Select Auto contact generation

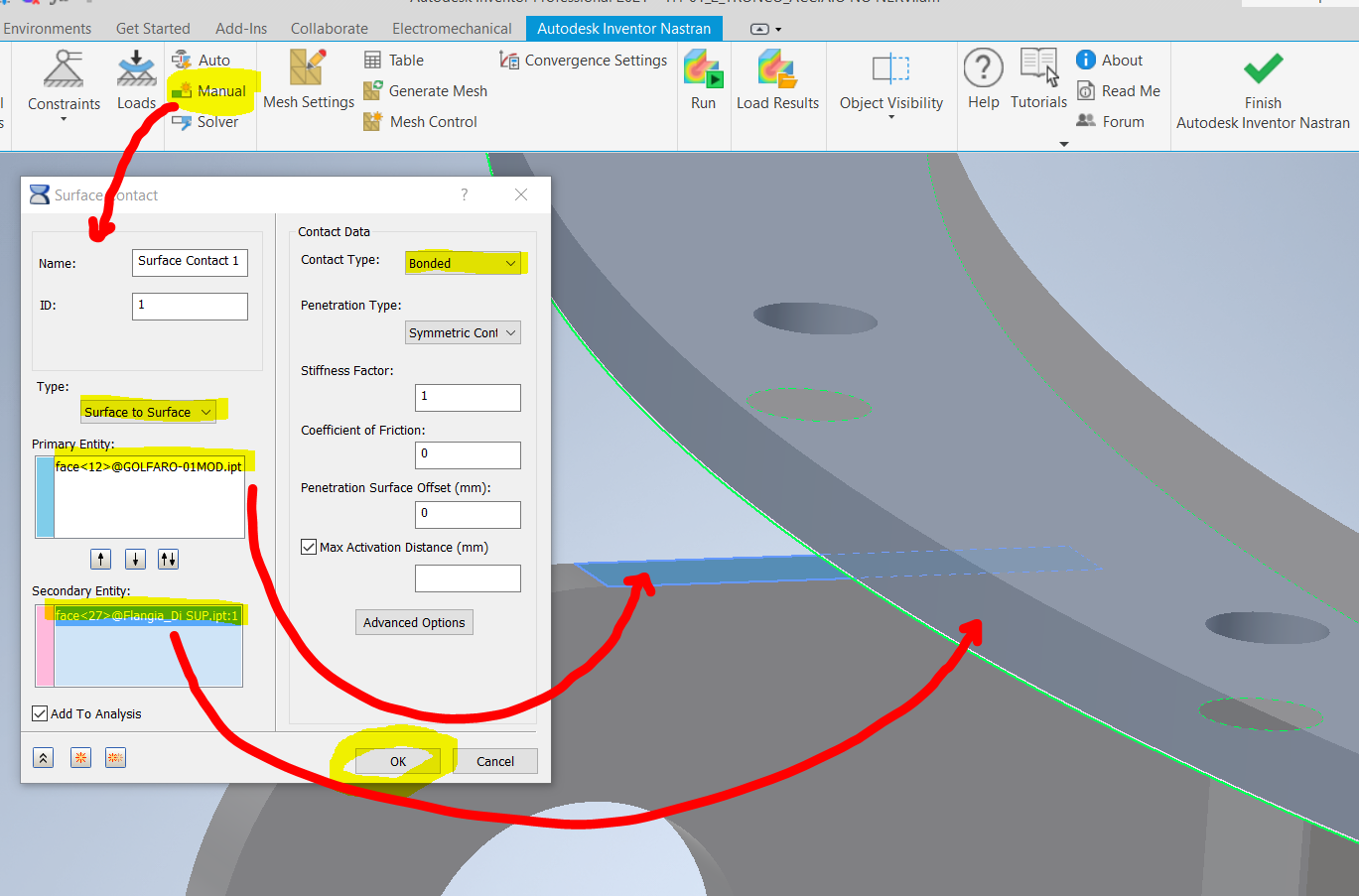coord(202,61)
